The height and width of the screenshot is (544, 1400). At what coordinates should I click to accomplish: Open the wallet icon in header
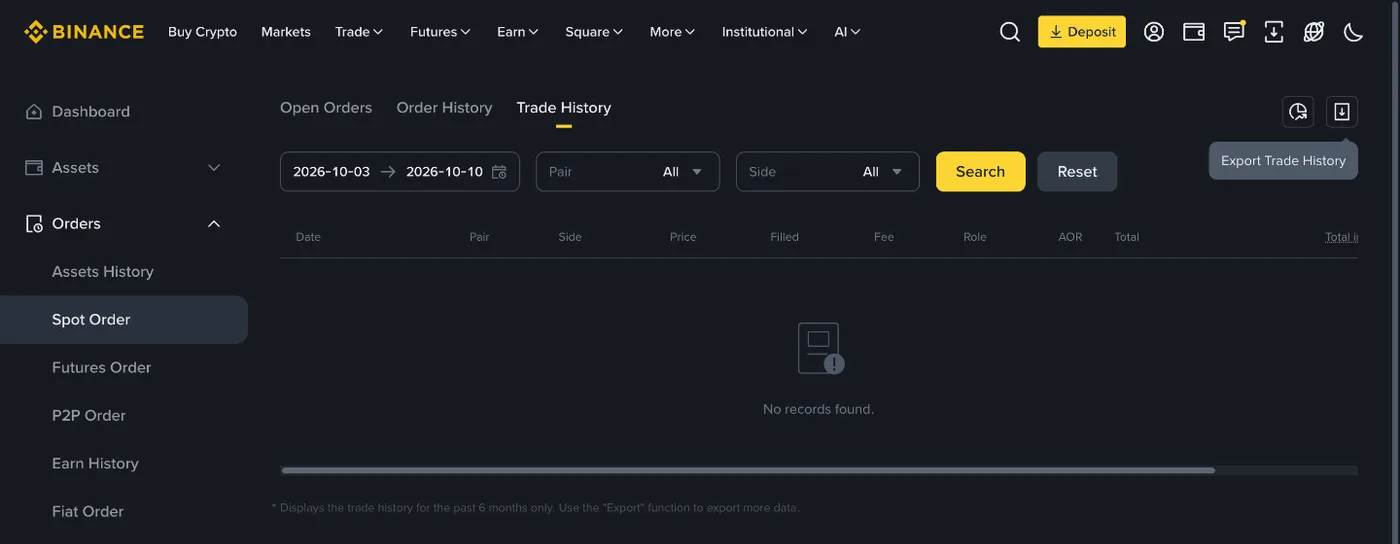pos(1194,32)
